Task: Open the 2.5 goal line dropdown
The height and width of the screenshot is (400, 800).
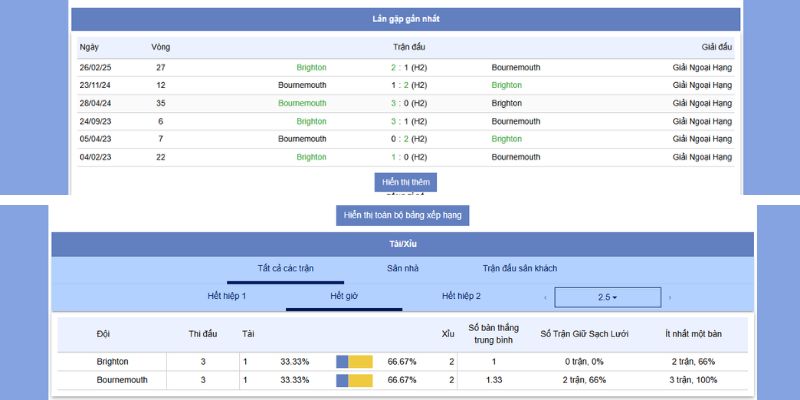Action: 607,297
